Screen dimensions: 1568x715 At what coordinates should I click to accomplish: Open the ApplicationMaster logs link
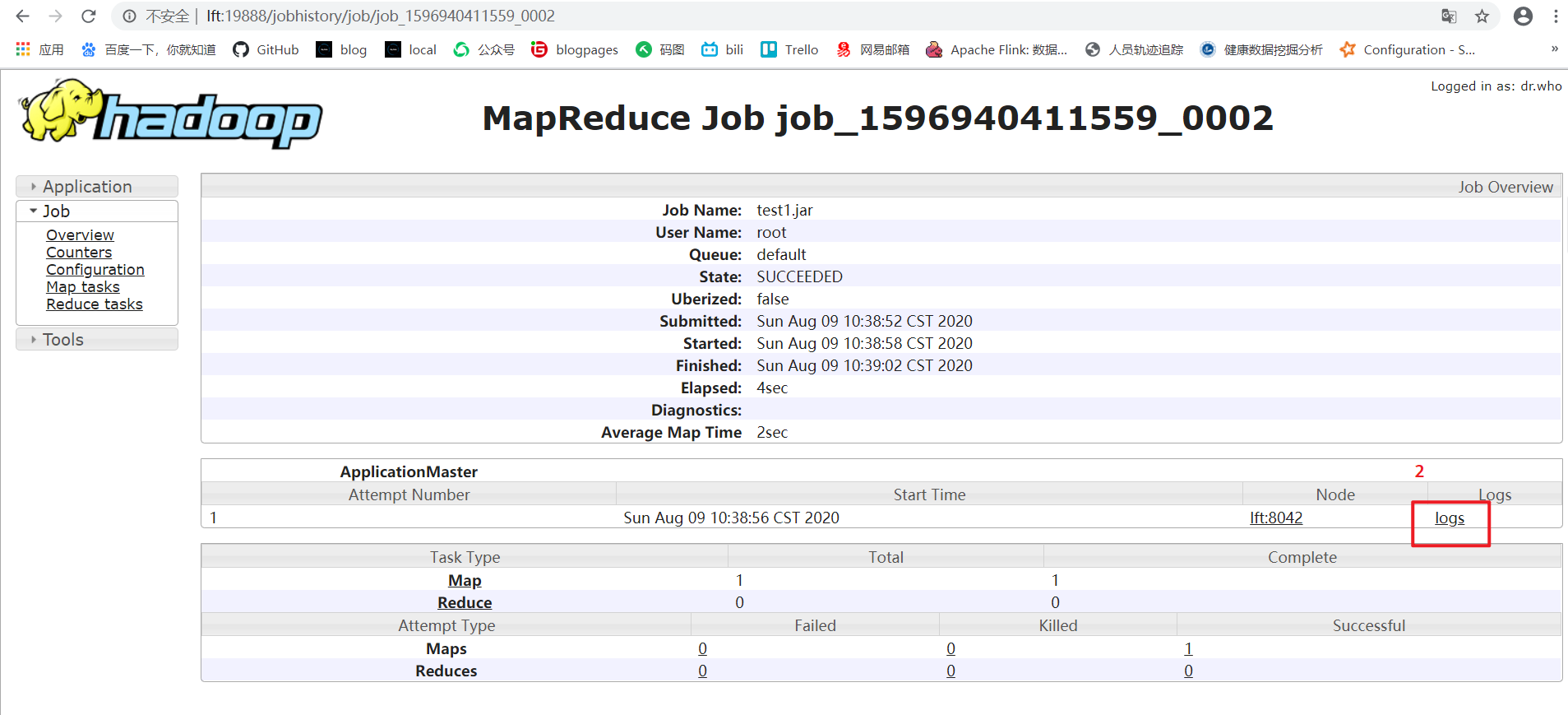(x=1450, y=518)
